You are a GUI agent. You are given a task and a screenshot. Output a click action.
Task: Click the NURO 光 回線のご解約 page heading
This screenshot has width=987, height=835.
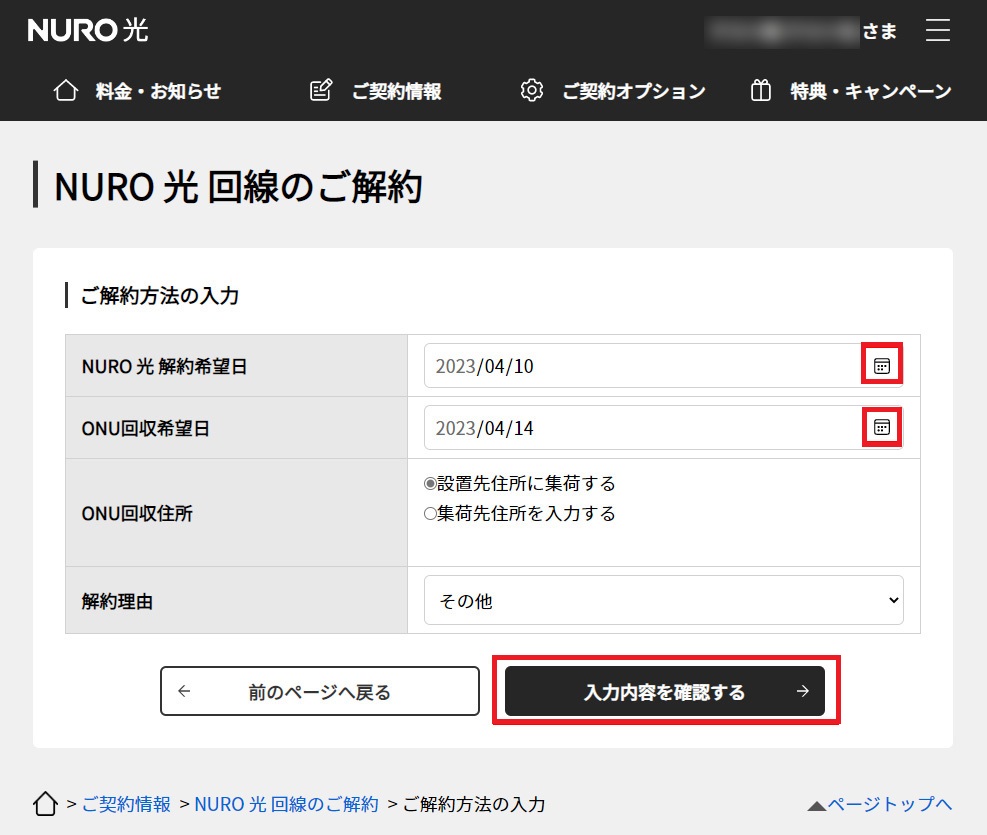[238, 187]
